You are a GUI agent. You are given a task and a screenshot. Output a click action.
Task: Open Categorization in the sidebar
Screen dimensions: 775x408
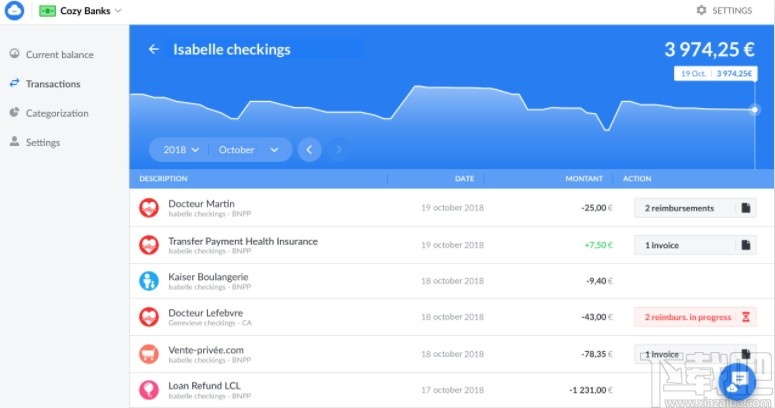tap(57, 113)
